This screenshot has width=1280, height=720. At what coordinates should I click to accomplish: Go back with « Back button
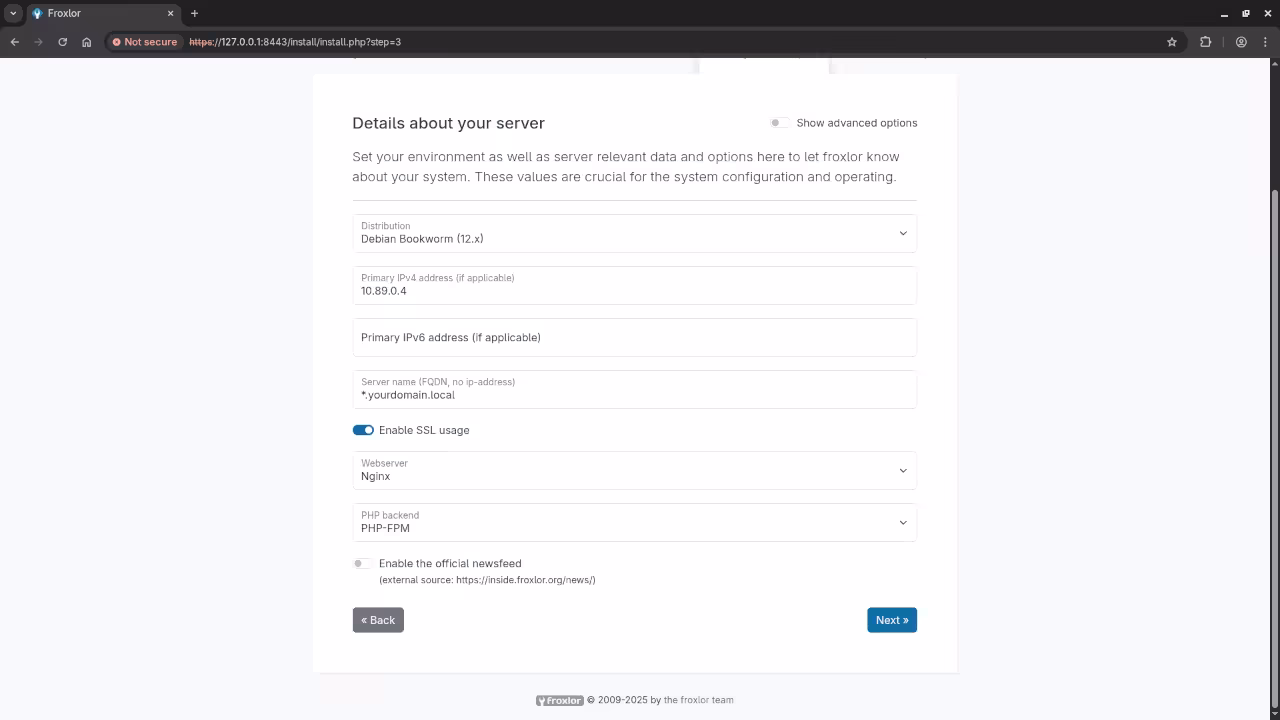pyautogui.click(x=378, y=620)
